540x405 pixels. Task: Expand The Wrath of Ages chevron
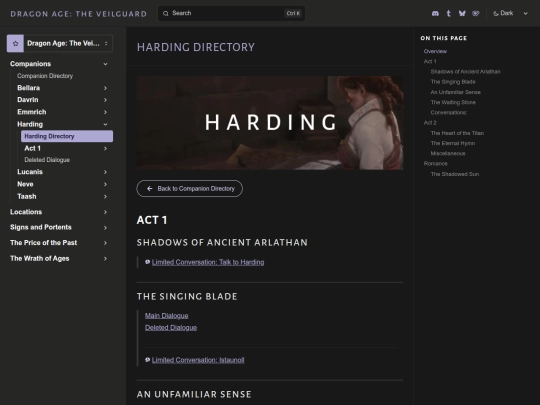[x=105, y=259]
